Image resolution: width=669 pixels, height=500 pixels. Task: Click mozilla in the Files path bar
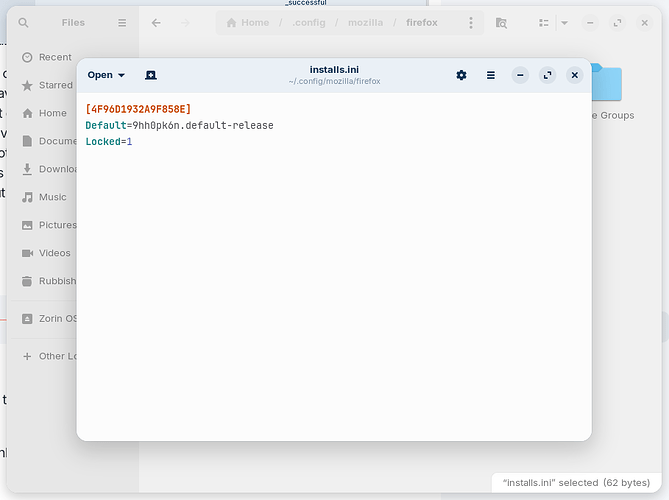coord(366,23)
